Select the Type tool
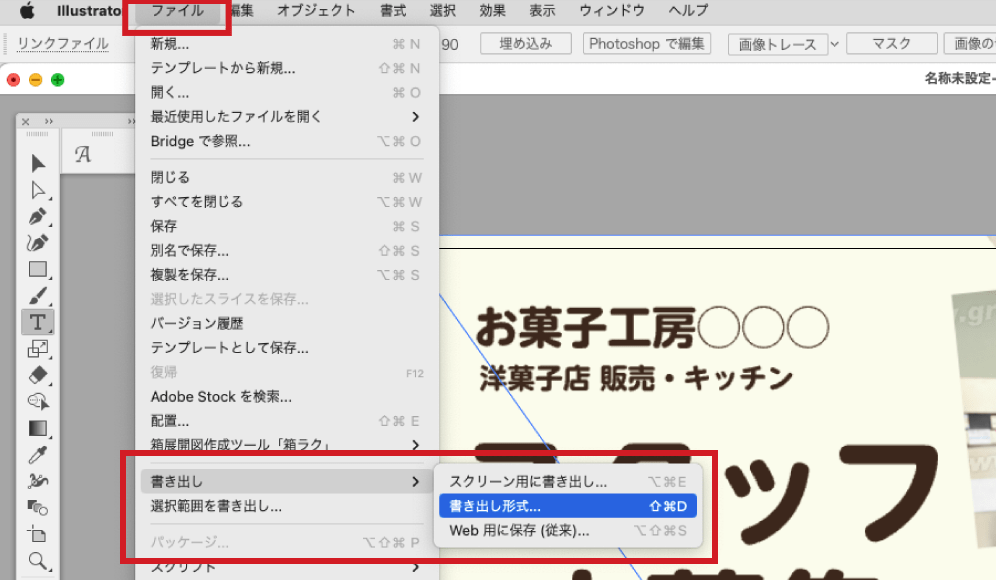Image resolution: width=996 pixels, height=580 pixels. click(x=38, y=321)
